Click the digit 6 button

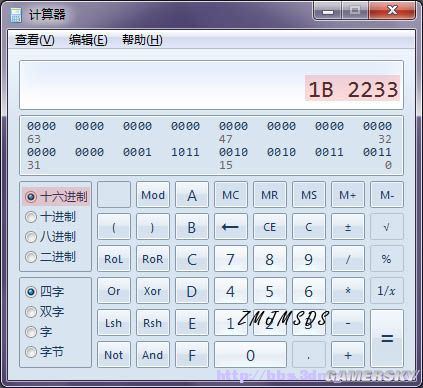pos(309,291)
